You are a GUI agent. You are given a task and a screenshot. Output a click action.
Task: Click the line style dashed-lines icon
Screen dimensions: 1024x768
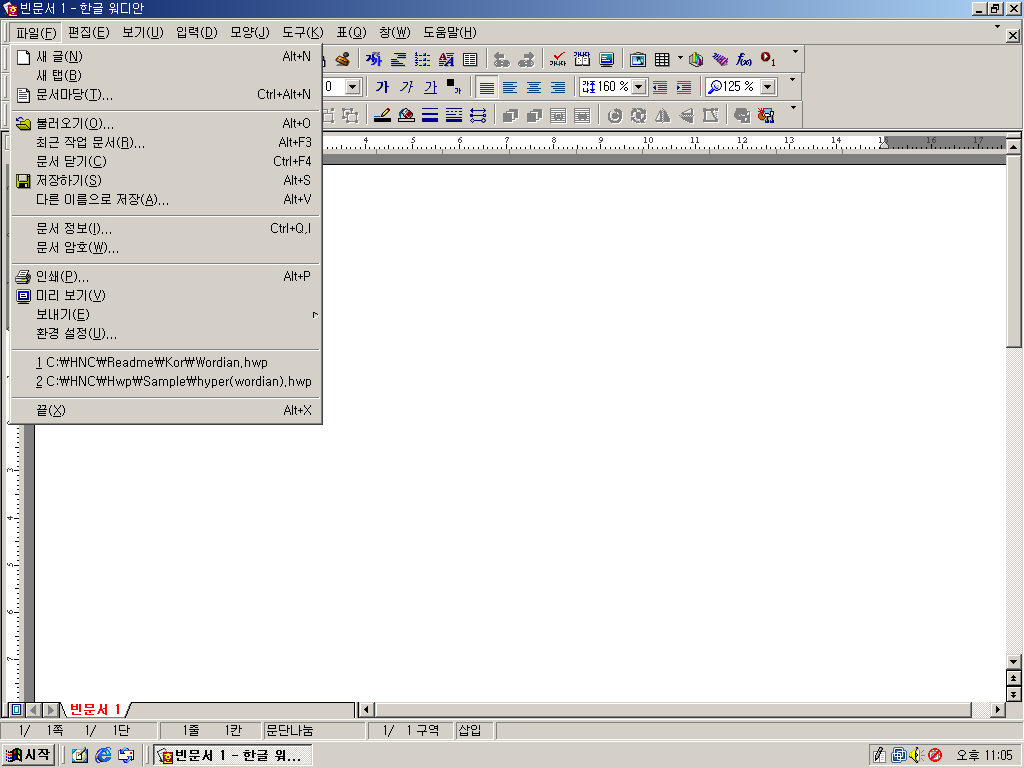[x=454, y=116]
